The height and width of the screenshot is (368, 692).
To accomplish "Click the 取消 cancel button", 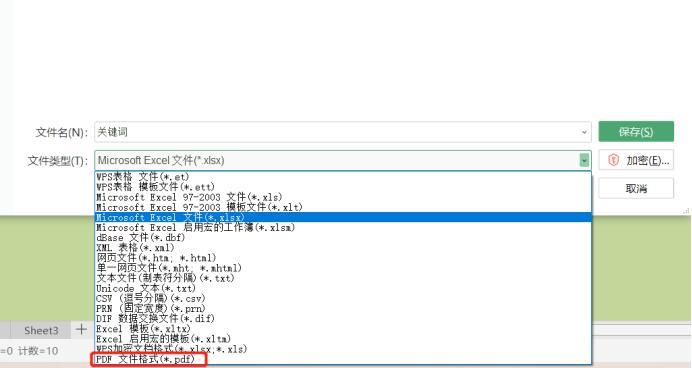I will click(636, 188).
